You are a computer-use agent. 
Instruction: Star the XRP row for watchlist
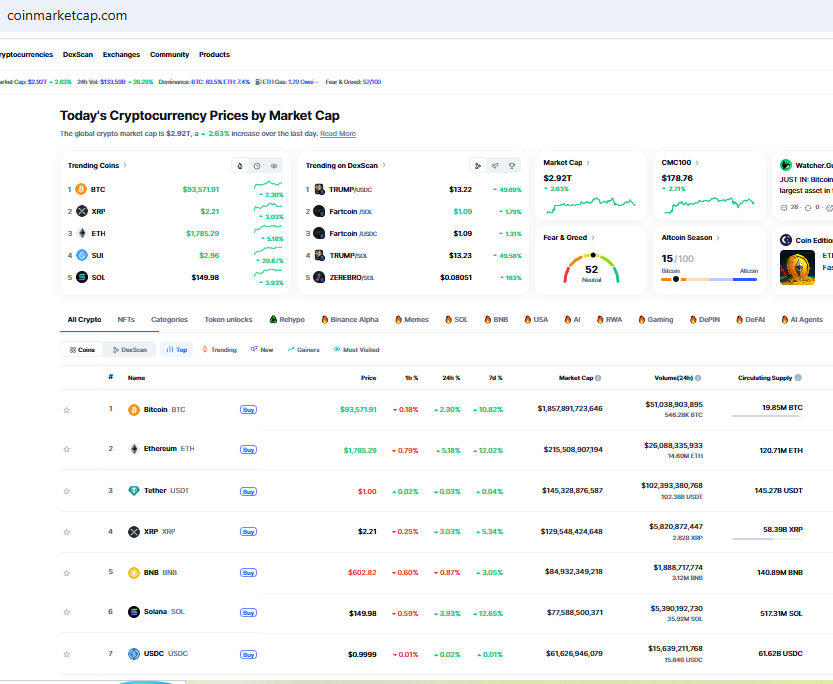(66, 532)
